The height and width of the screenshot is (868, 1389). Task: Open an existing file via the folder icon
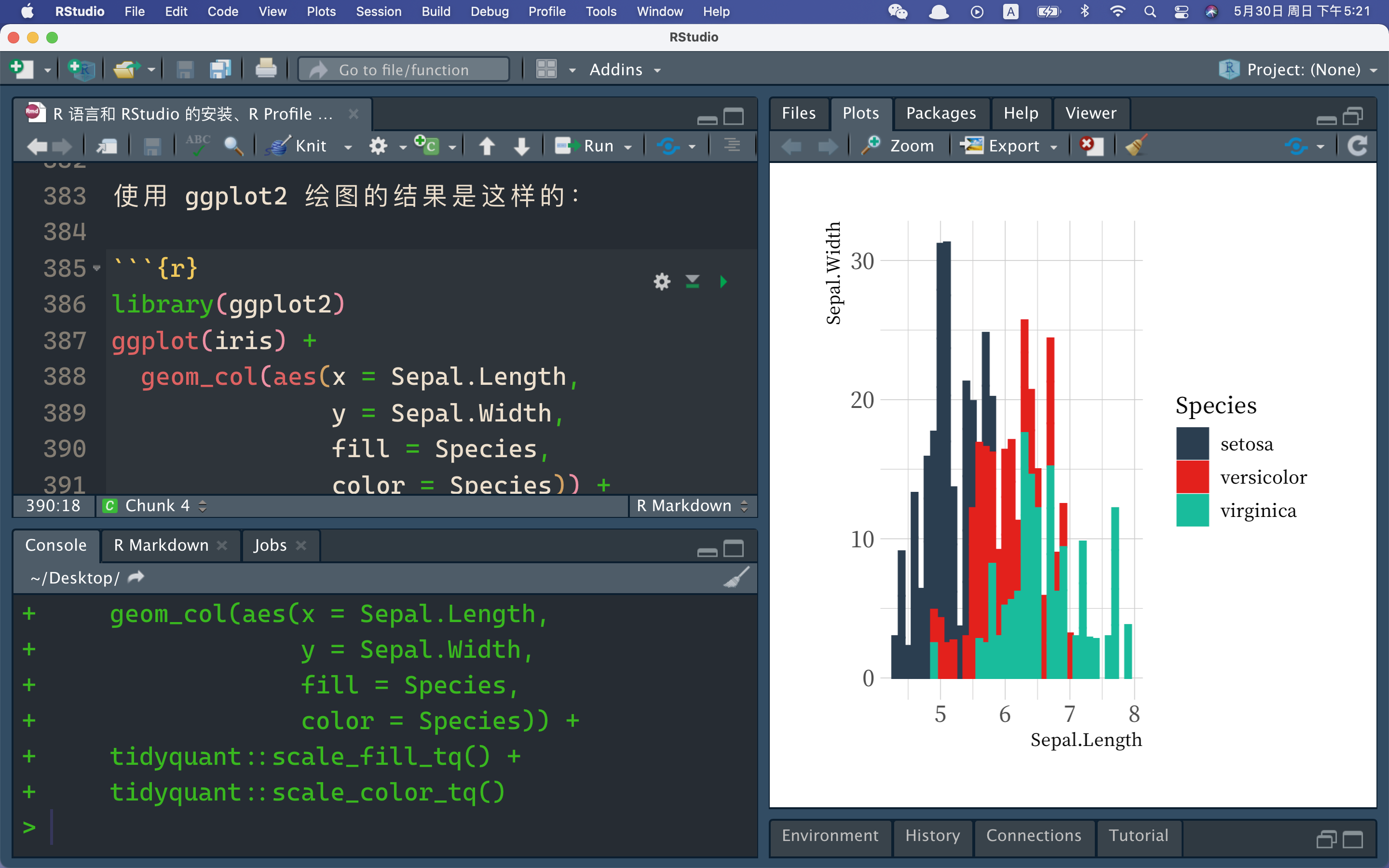click(x=126, y=69)
